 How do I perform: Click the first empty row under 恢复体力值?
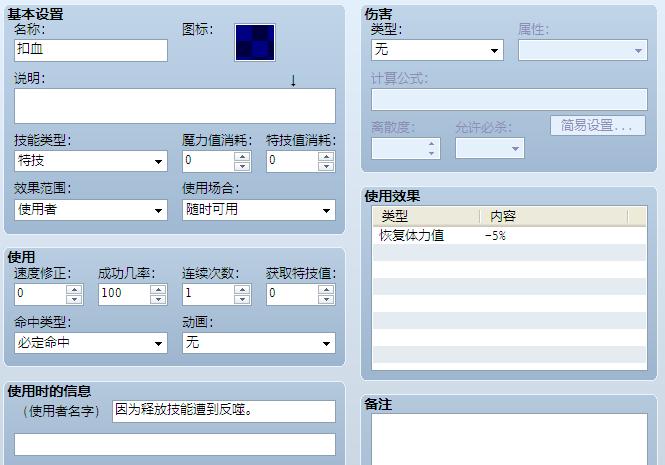click(509, 253)
